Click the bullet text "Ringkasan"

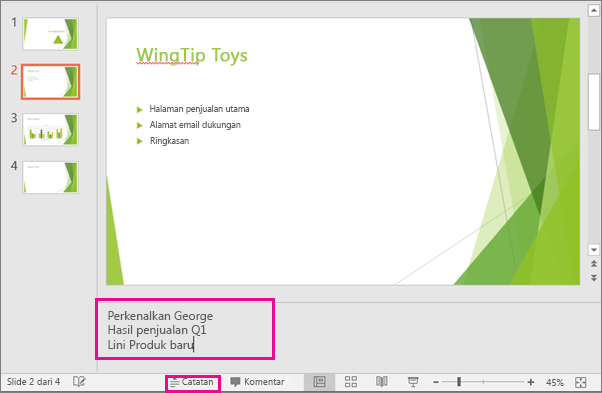169,141
